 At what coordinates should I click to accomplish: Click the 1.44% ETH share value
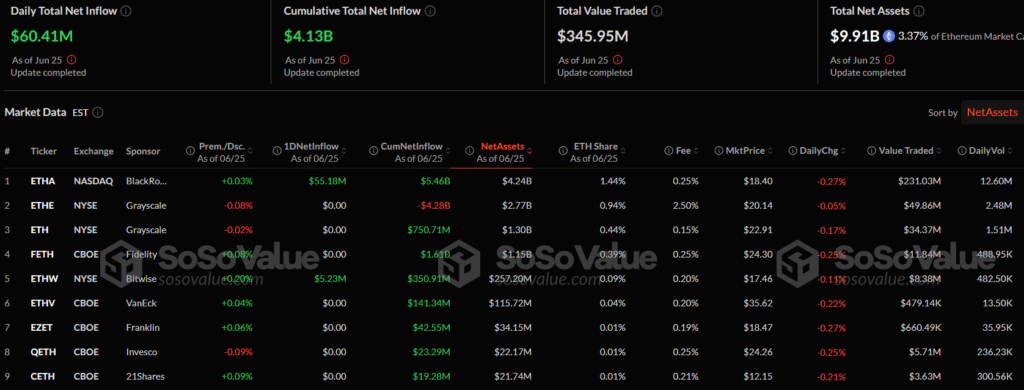[x=613, y=181]
